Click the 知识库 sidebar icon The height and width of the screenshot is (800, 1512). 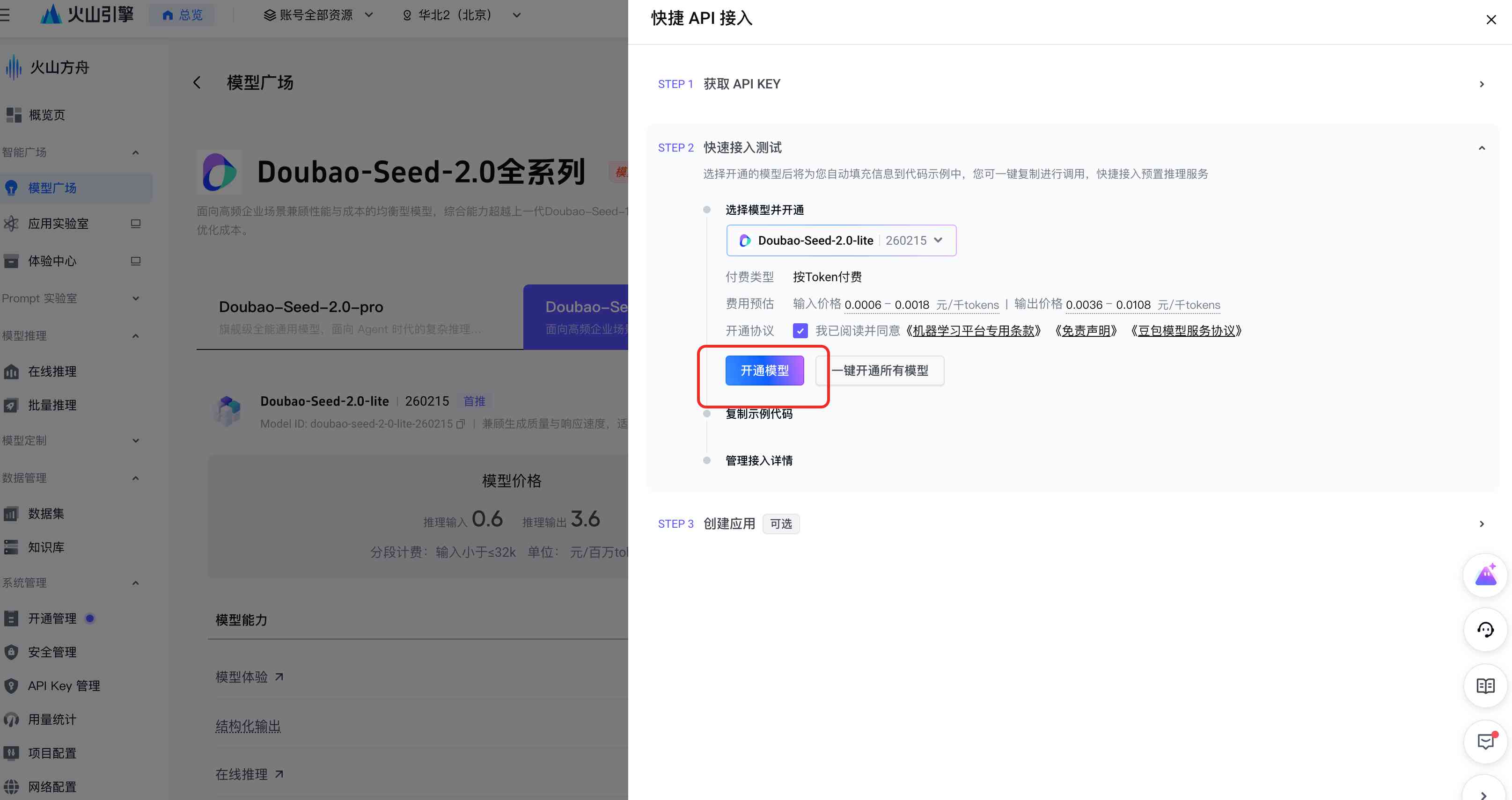[11, 547]
